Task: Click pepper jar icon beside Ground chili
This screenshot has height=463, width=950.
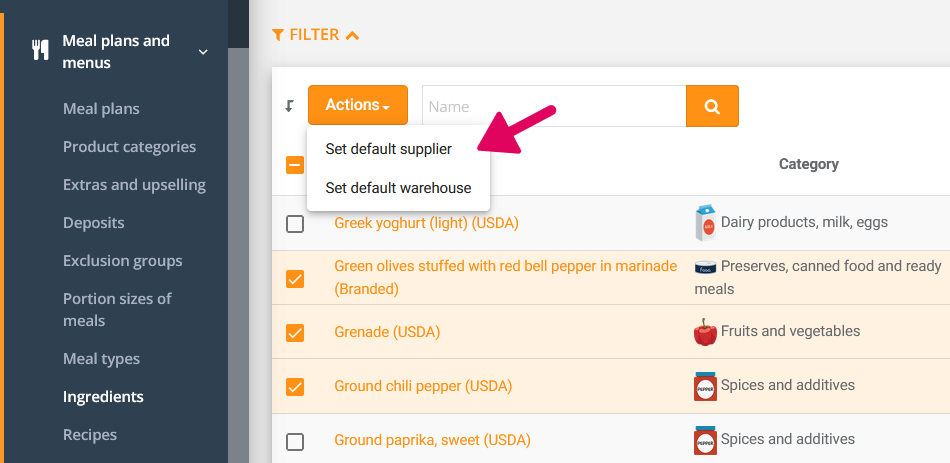Action: point(705,386)
